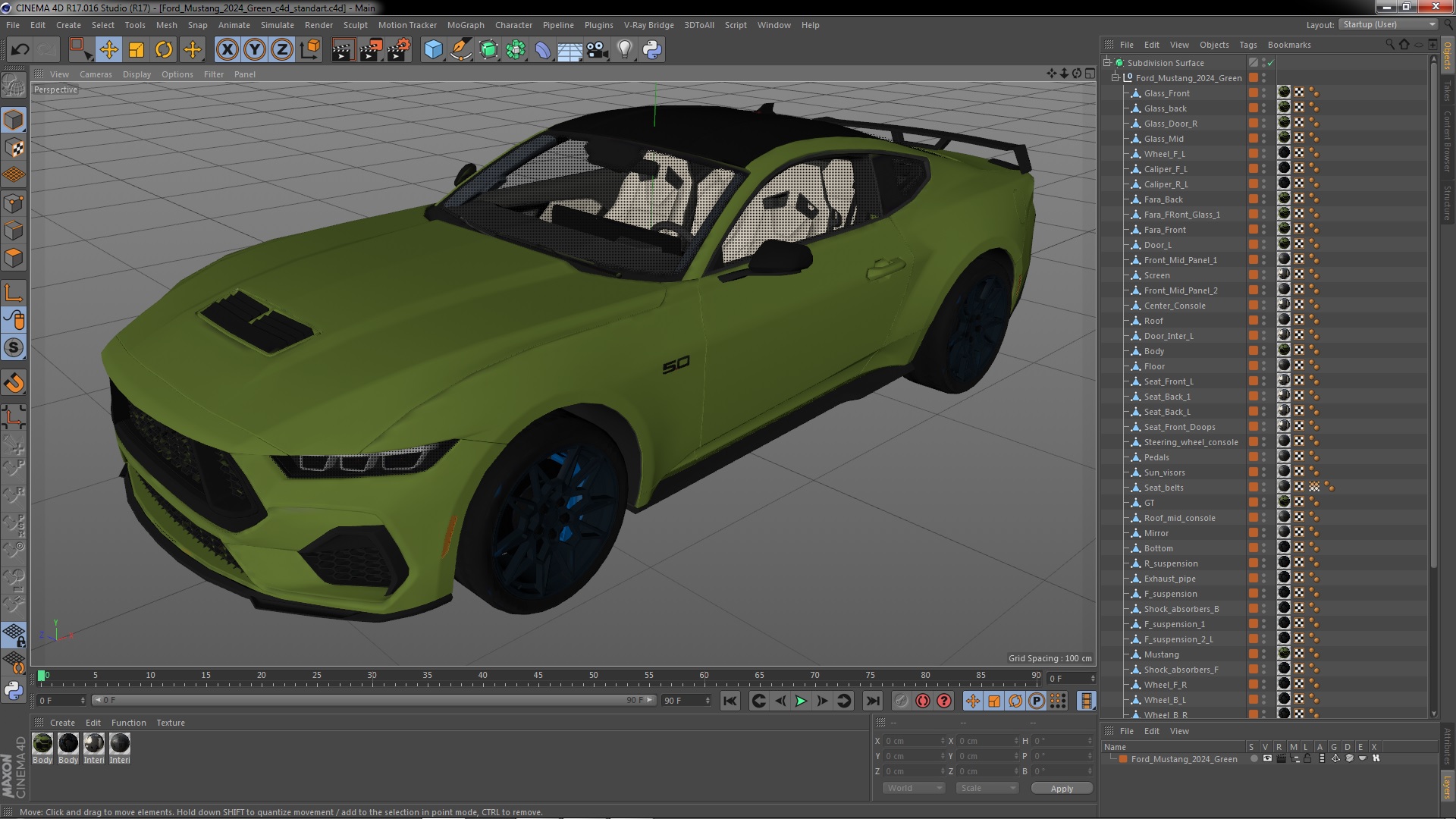Image resolution: width=1456 pixels, height=819 pixels.
Task: Expand Ford_Mustang_2024_Green layer in Layers panel
Action: (x=1112, y=759)
